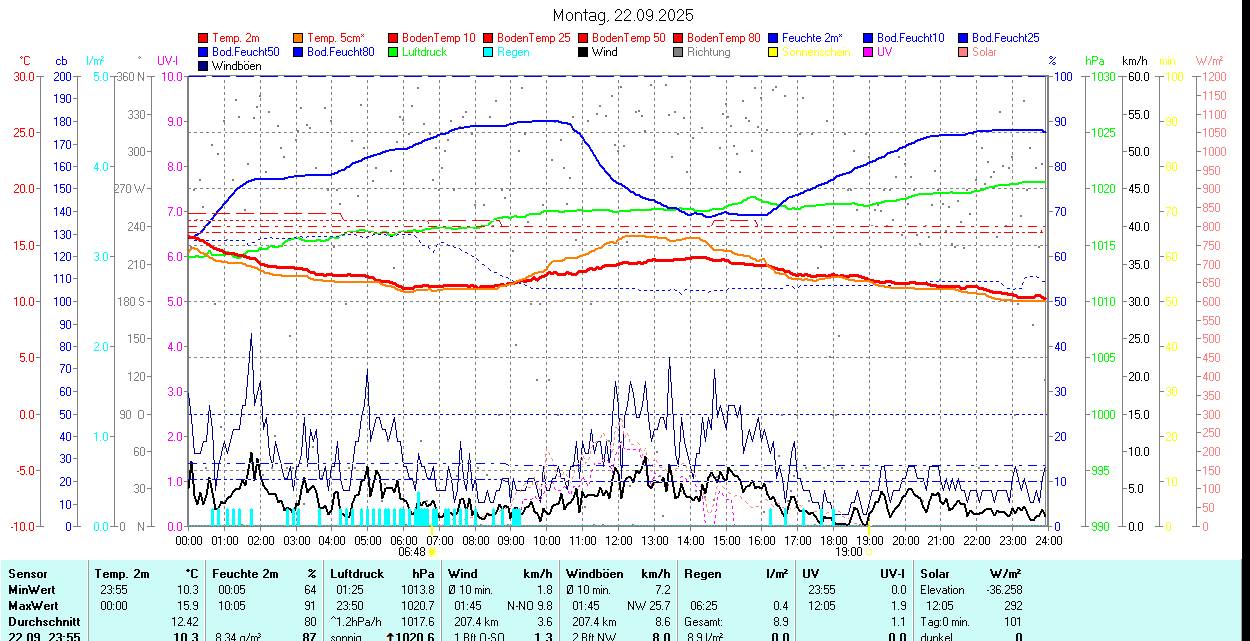The image size is (1250, 641).
Task: Click the pink Solar legend swatch
Action: point(963,52)
